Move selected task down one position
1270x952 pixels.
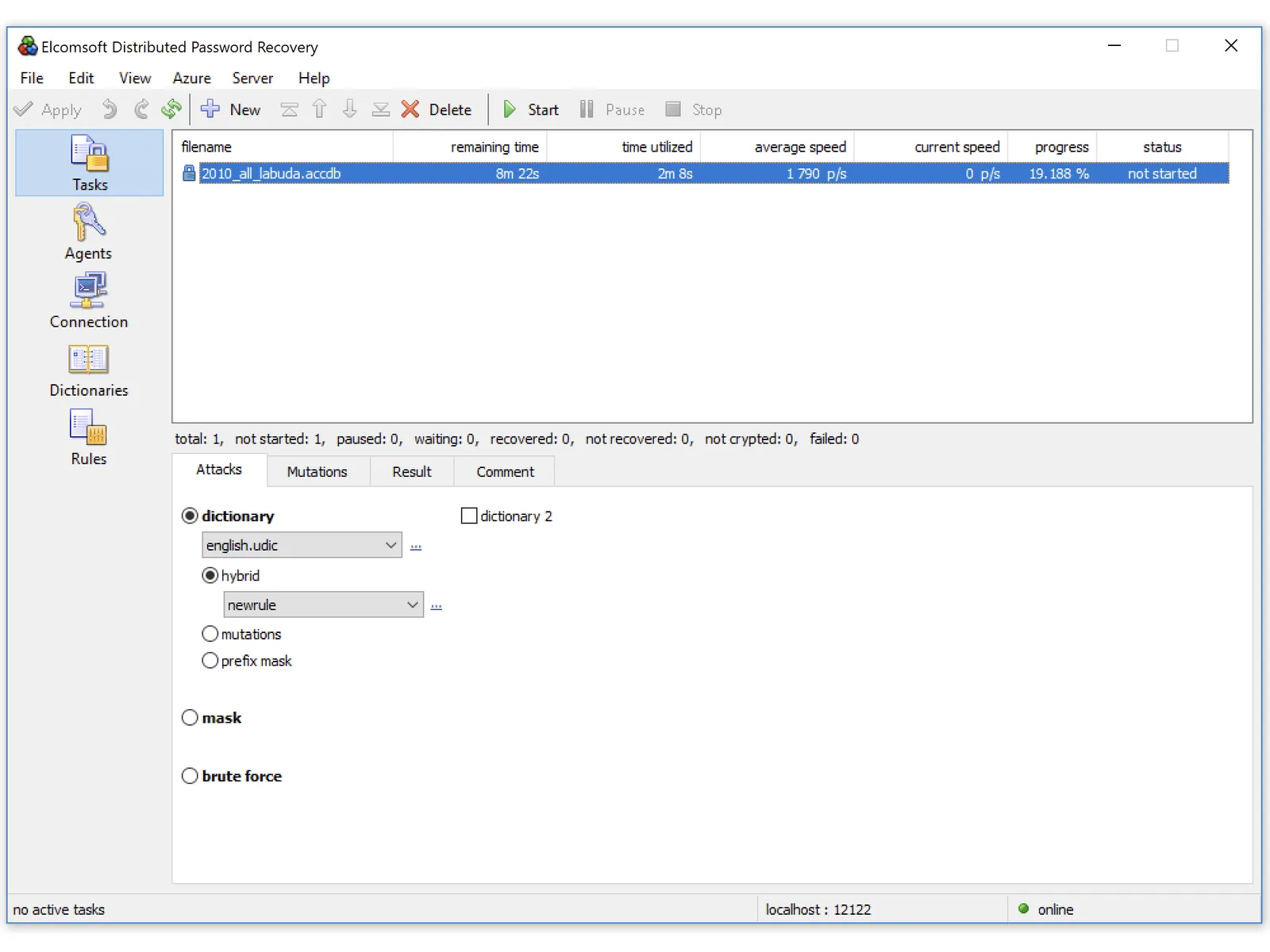click(350, 109)
